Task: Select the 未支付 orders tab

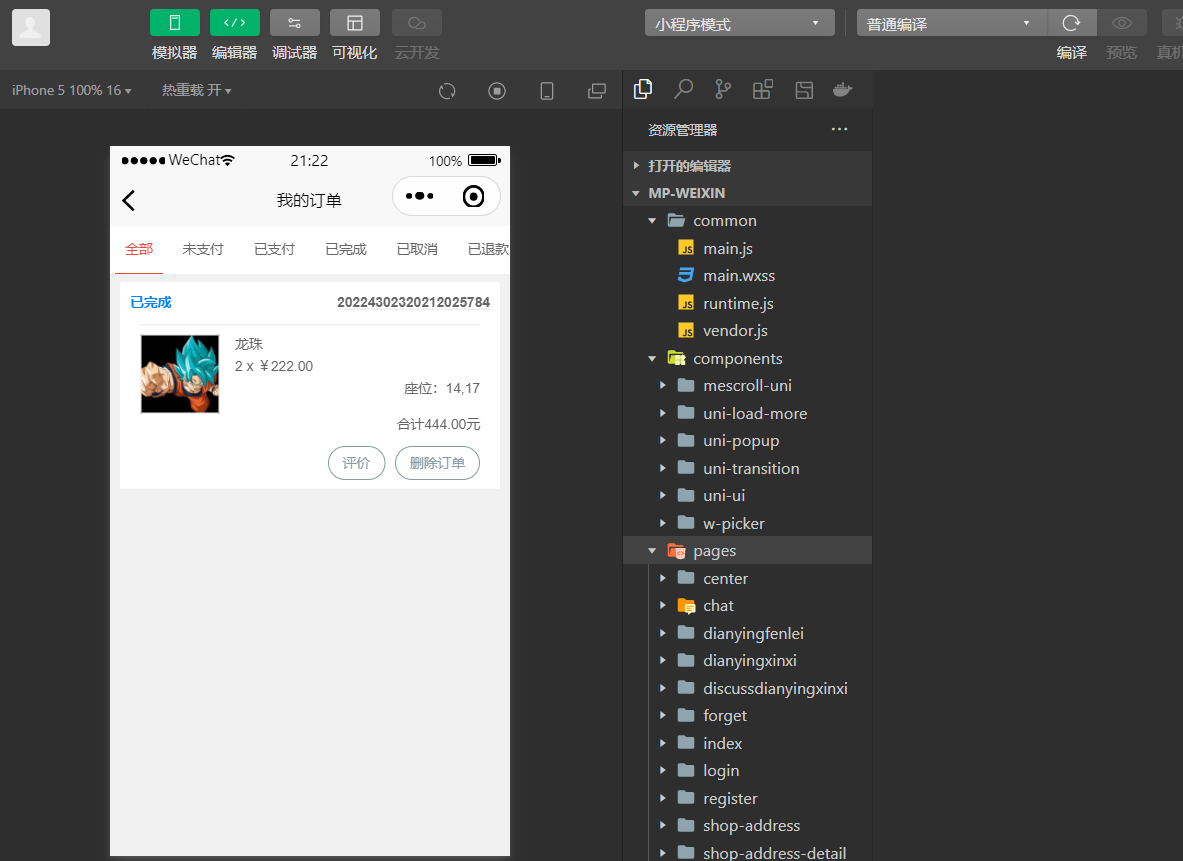Action: click(x=203, y=249)
